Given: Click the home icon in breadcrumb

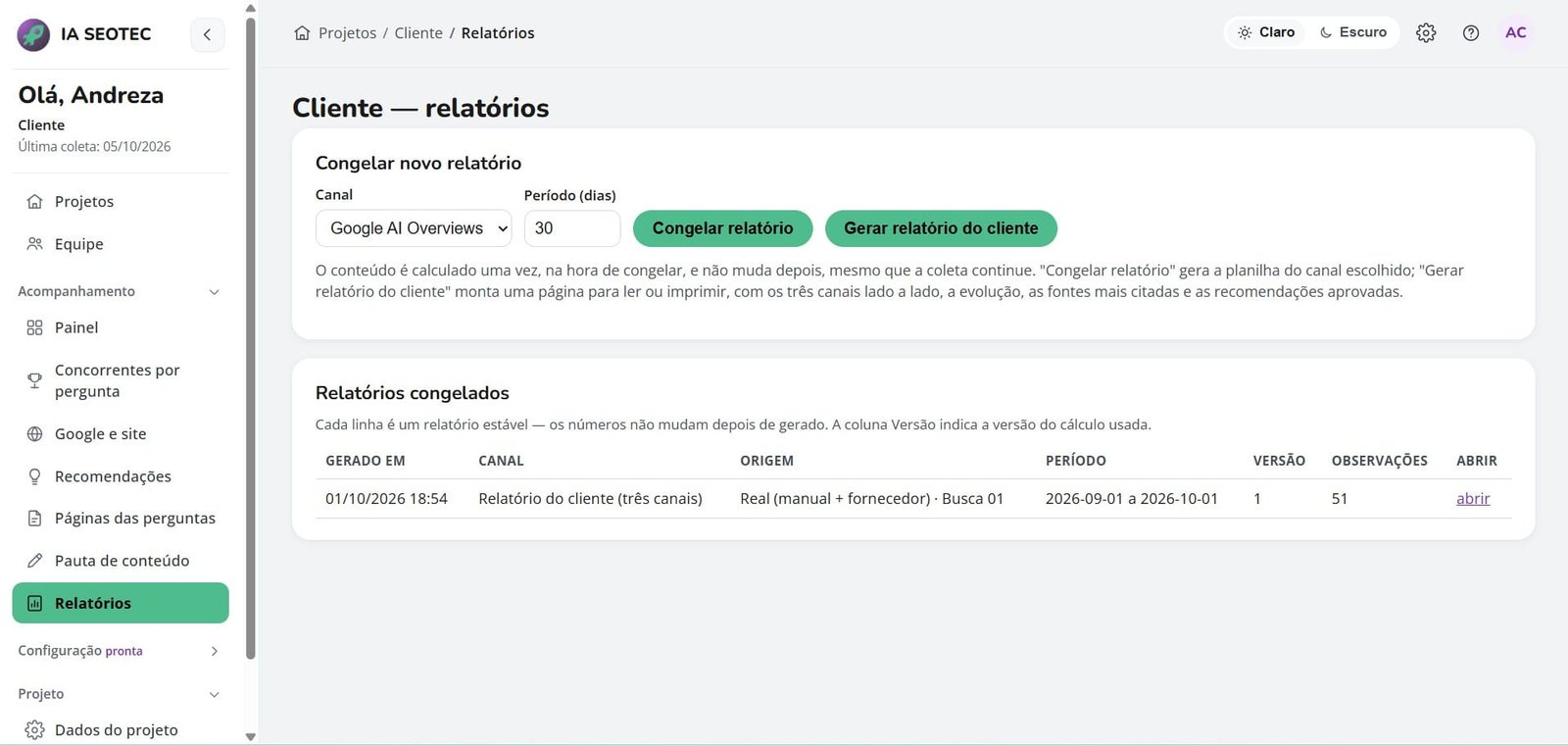Looking at the screenshot, I should pos(302,33).
